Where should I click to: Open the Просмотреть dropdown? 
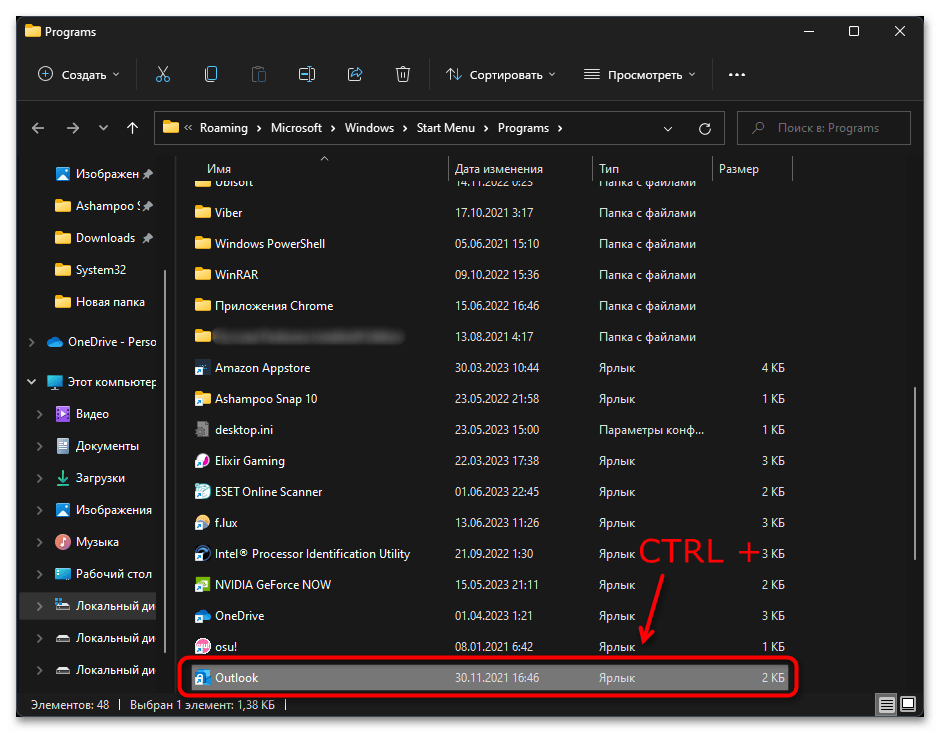640,74
